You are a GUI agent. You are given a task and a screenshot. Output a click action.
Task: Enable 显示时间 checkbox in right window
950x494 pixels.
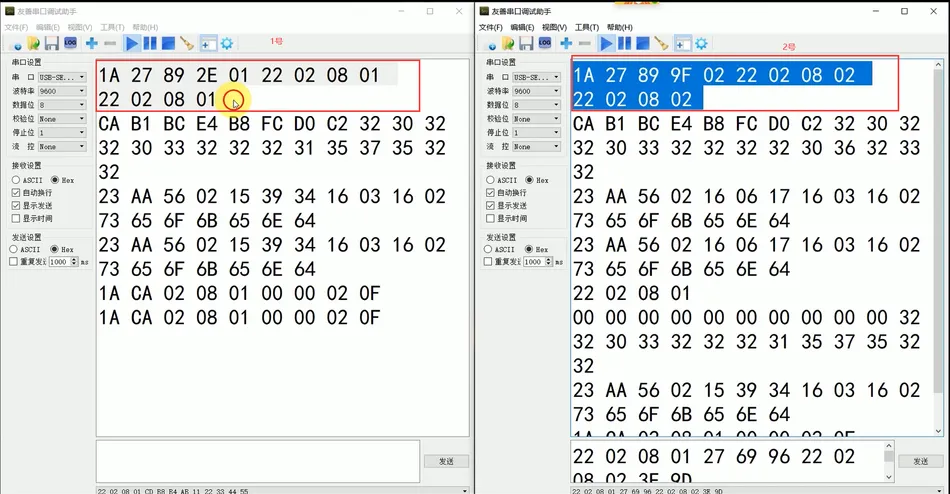click(x=490, y=218)
